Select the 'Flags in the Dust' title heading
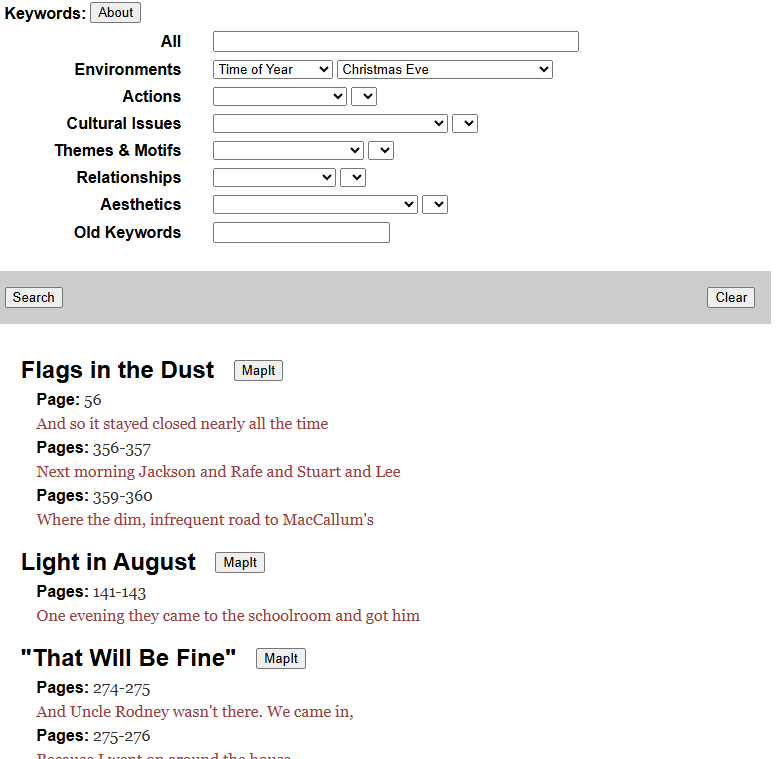 pyautogui.click(x=118, y=370)
